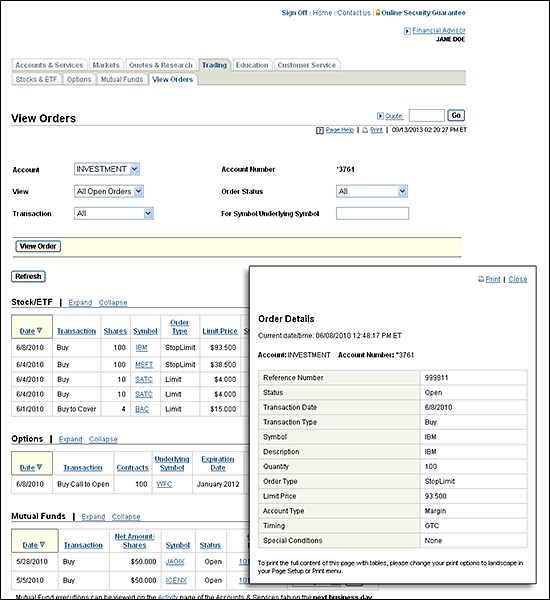The height and width of the screenshot is (600, 550).
Task: Click the View Order button
Action: point(38,246)
